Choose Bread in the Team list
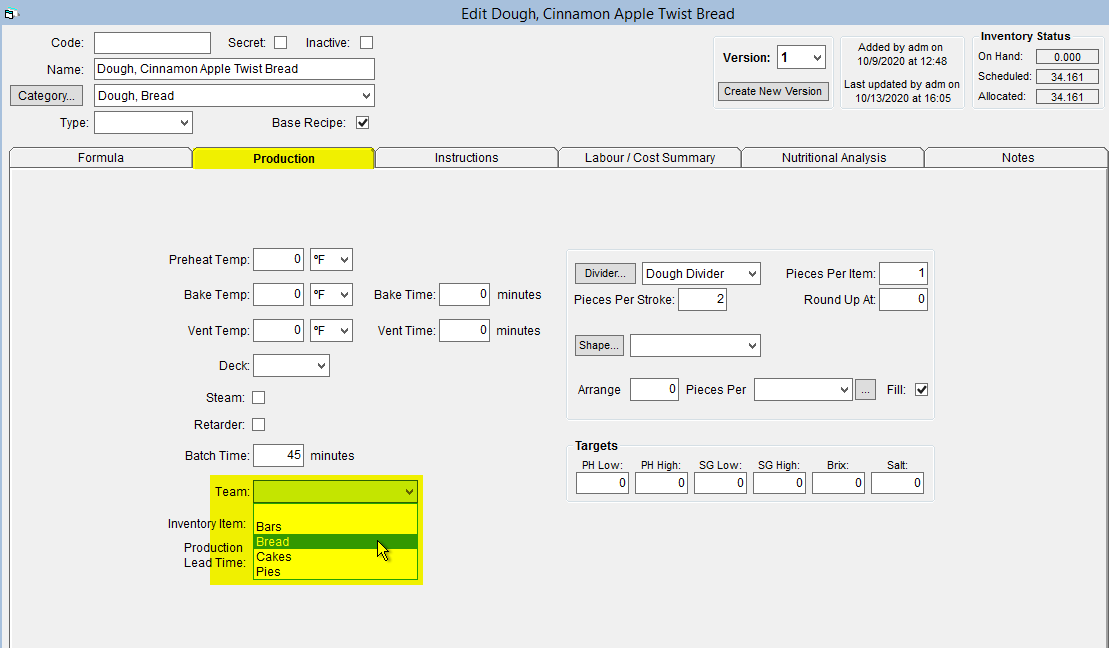 pyautogui.click(x=335, y=542)
